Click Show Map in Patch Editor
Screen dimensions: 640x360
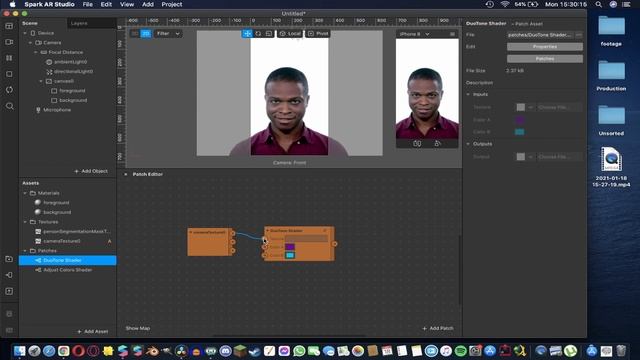[x=138, y=328]
